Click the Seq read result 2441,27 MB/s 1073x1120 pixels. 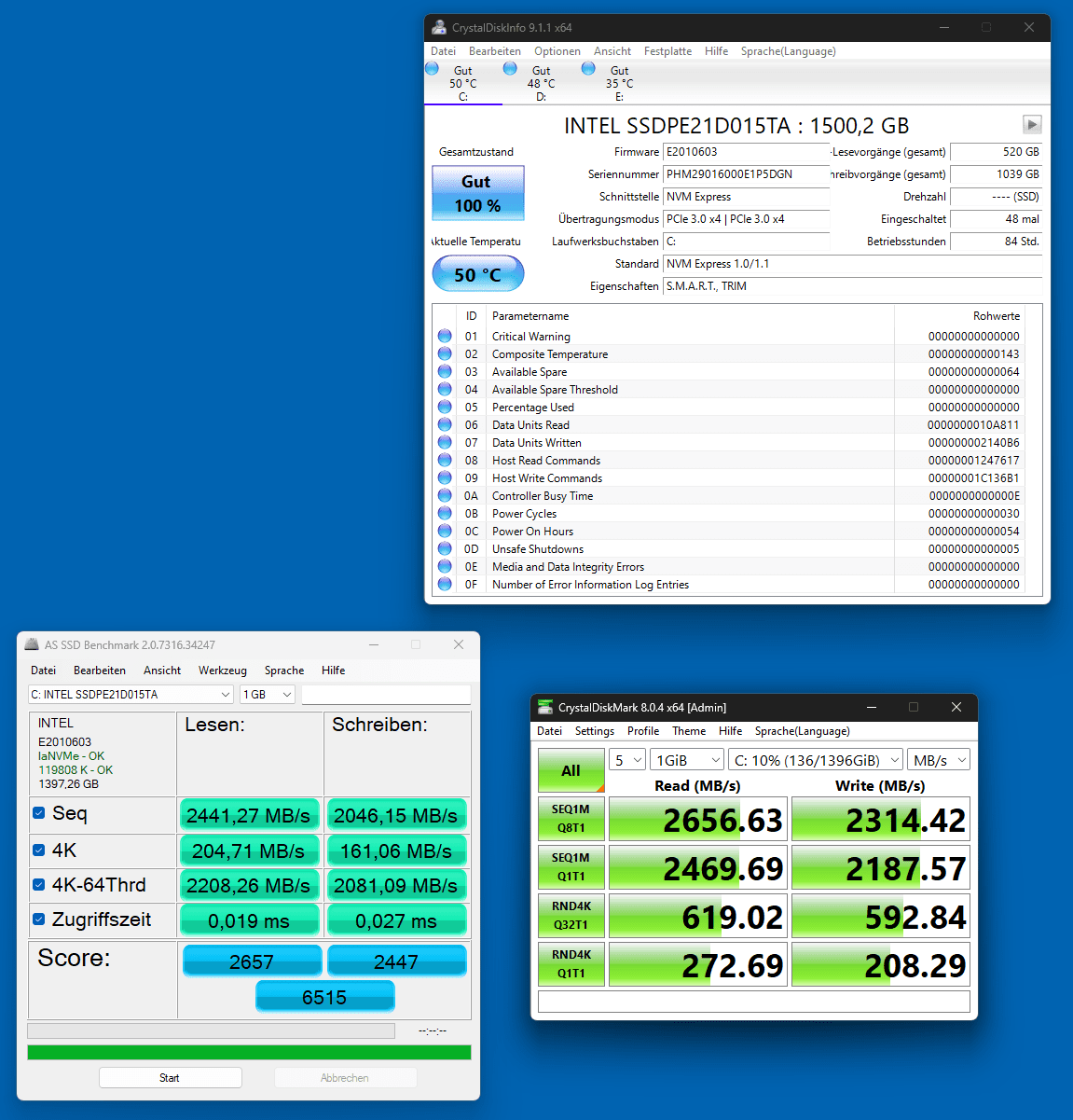point(248,815)
